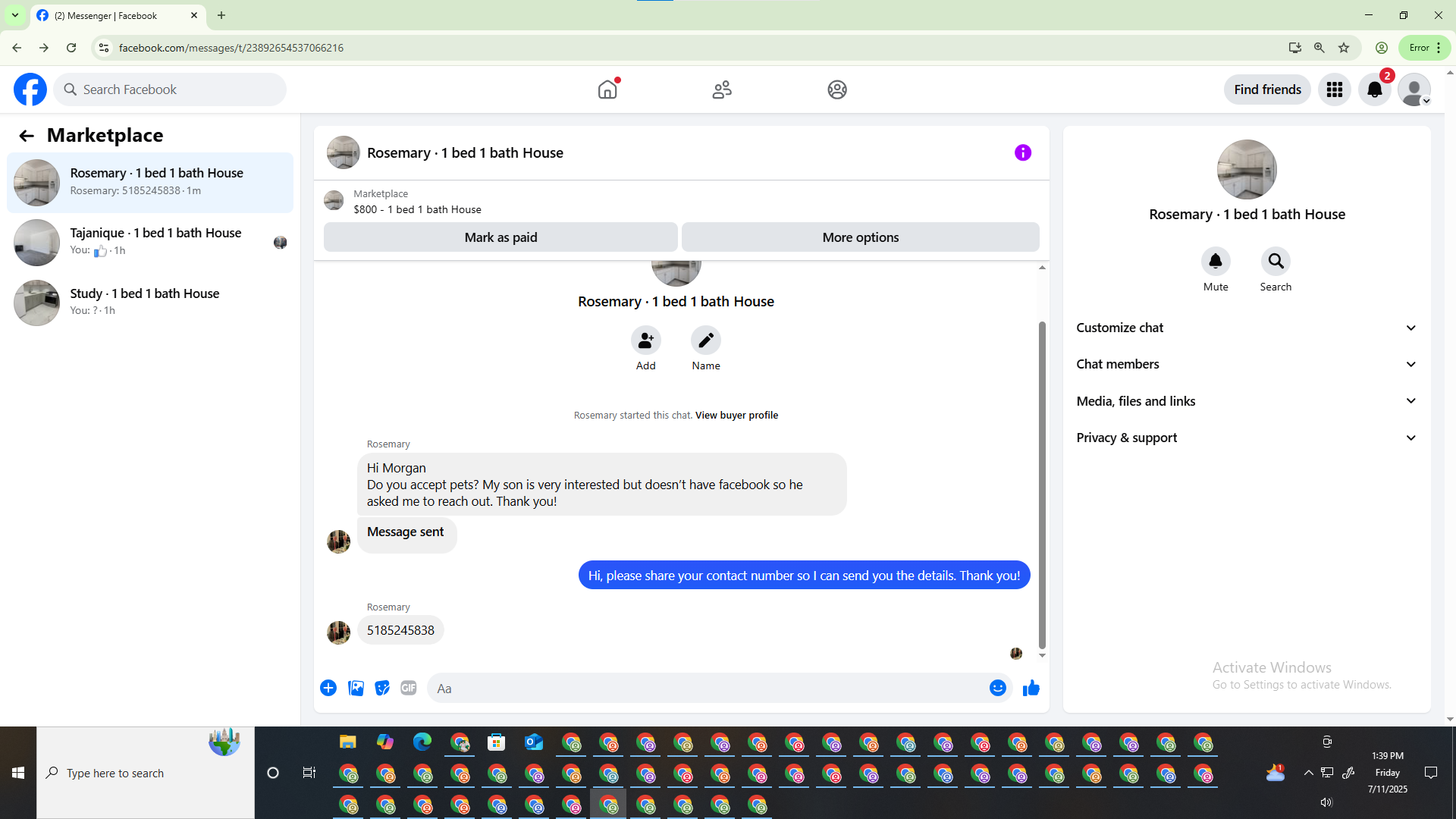The image size is (1456, 819).
Task: Open the emoji picker
Action: tap(998, 688)
